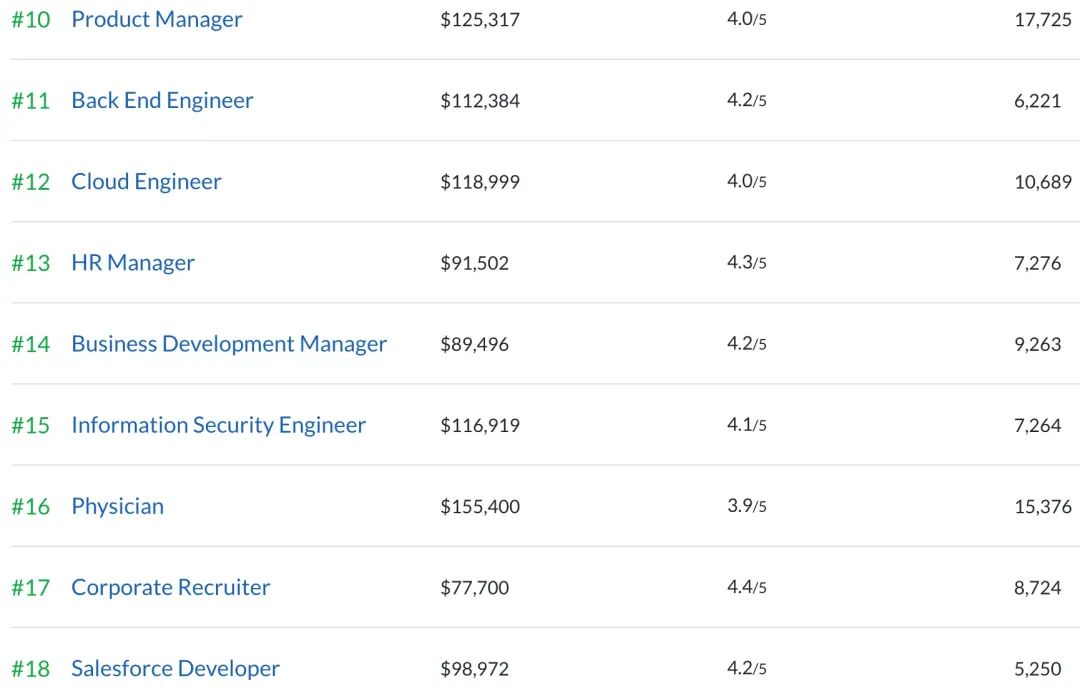Click the $89,496 salary value

coord(474,344)
